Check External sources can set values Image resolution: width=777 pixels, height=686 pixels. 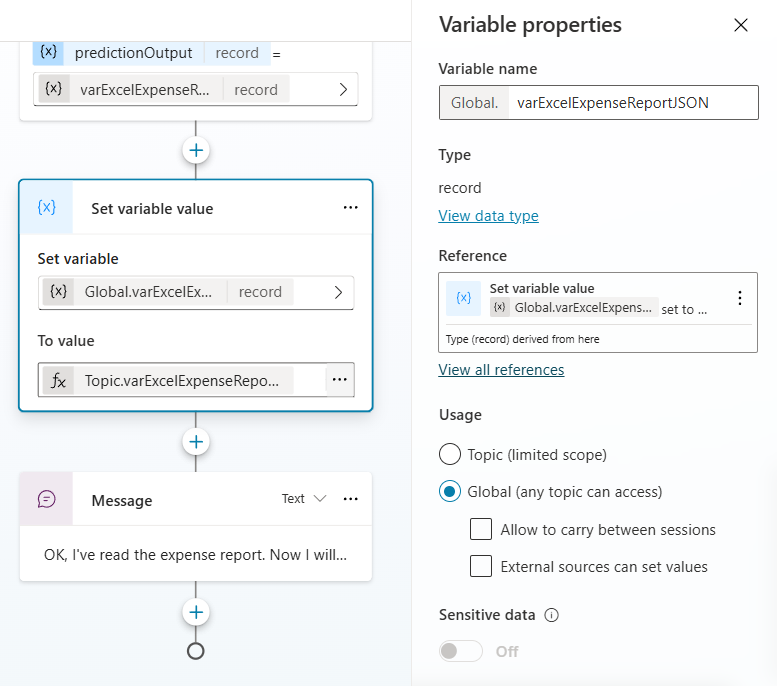(481, 566)
